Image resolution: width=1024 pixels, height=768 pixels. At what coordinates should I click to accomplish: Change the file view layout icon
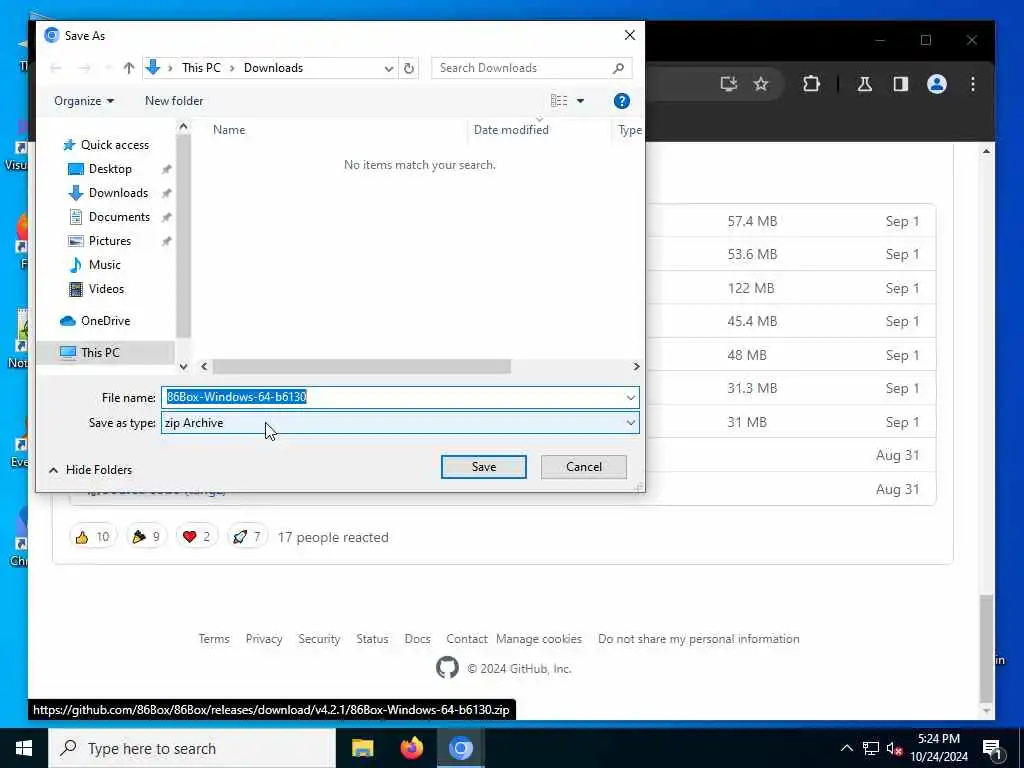(x=559, y=101)
